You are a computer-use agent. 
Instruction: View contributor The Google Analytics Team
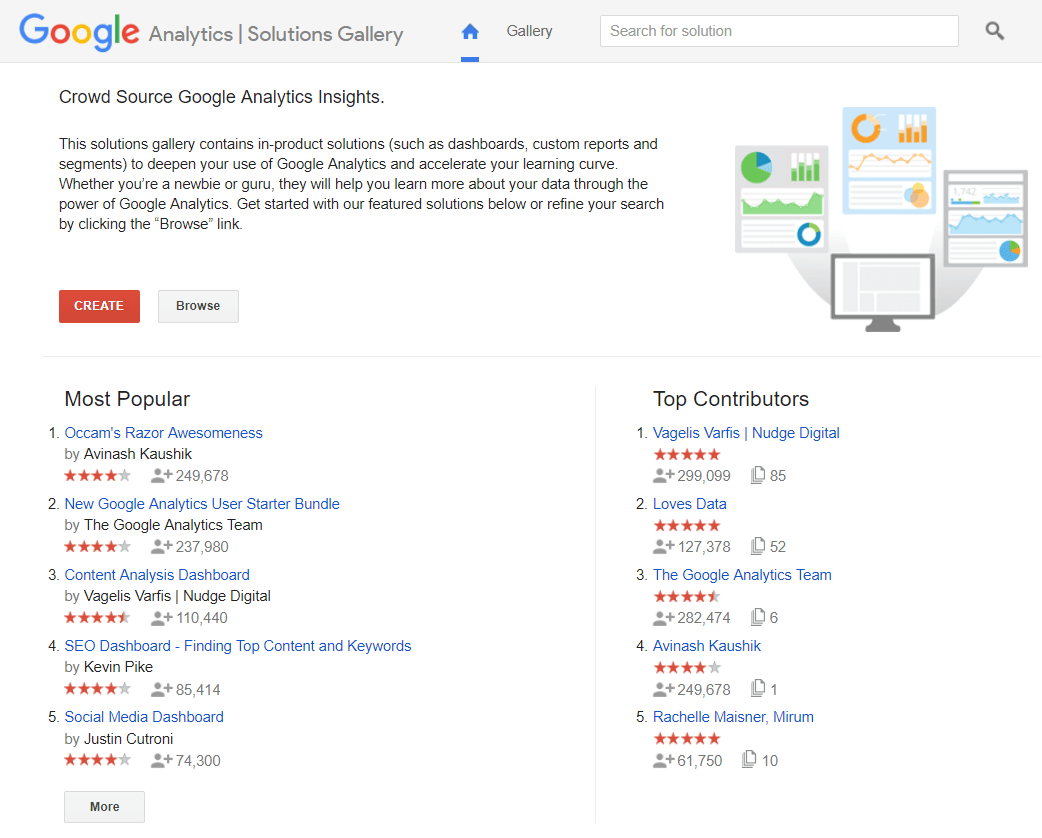(742, 575)
